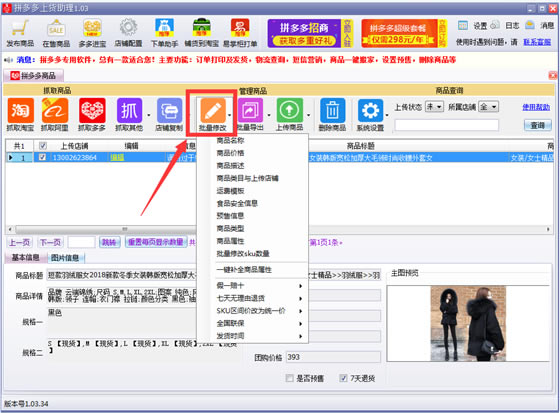Open the 铺货到淘宝 icon
Screen dimensions: 560x413
pos(202,32)
